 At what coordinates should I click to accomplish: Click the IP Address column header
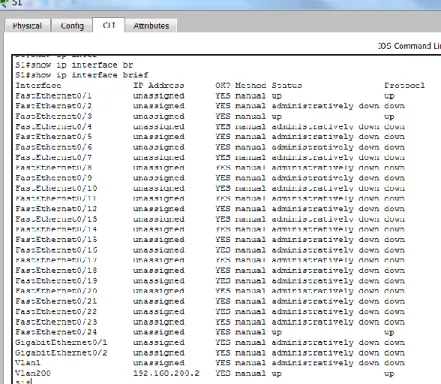159,86
